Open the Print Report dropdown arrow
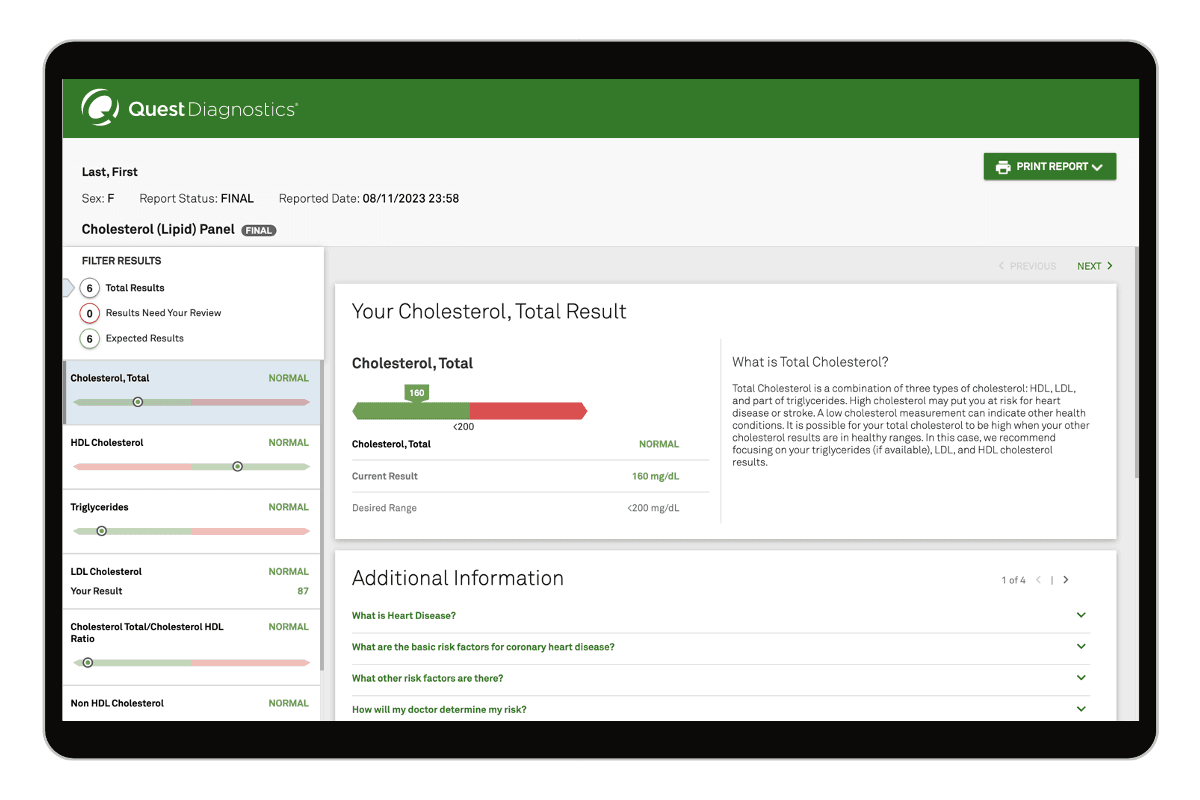Viewport: 1200px width, 800px height. [1097, 168]
